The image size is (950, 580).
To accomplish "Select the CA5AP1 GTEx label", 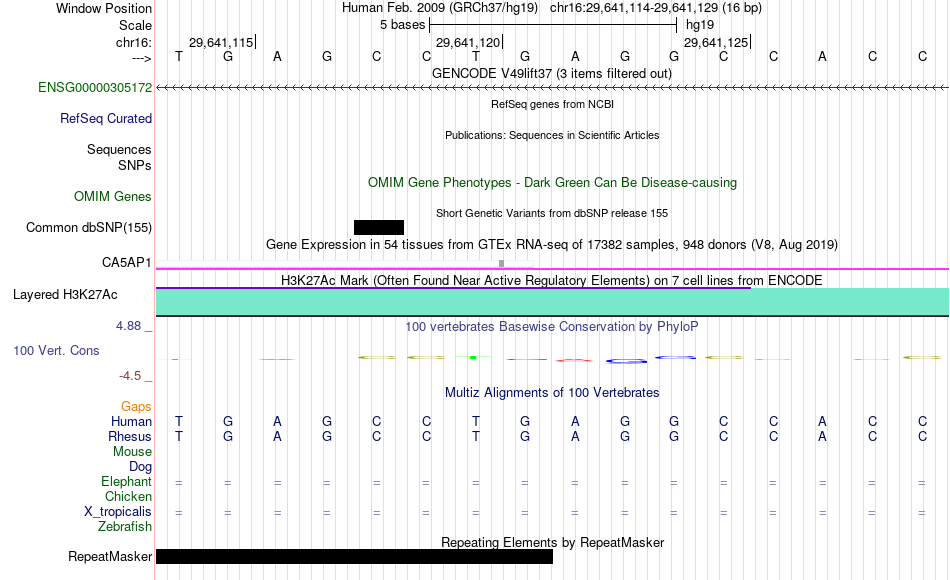I will [x=127, y=262].
